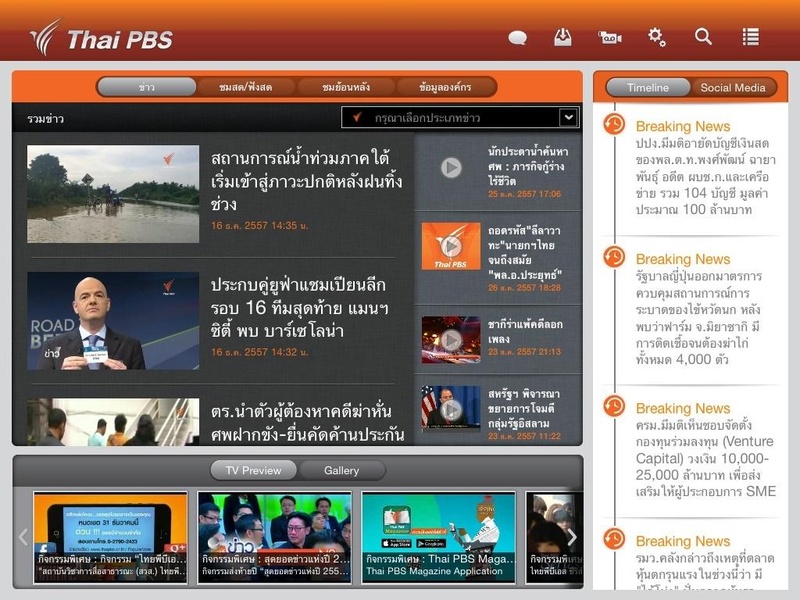The width and height of the screenshot is (800, 600).
Task: Play the ถอดรหัส"ลีลาวาทะ" video
Action: pos(451,246)
